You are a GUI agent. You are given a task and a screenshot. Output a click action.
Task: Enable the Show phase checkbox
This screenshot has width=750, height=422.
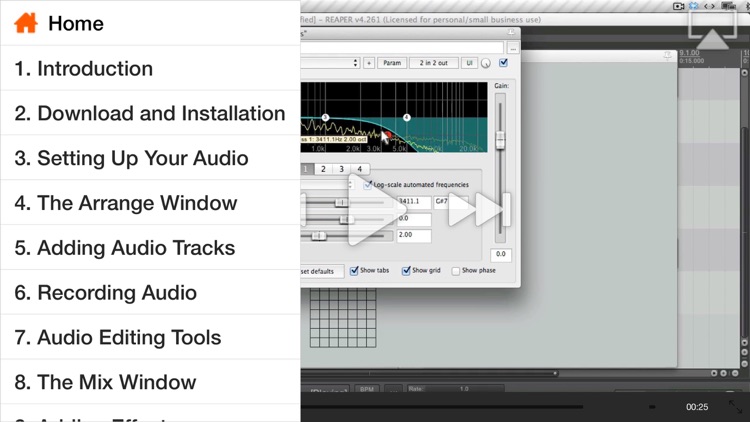(x=456, y=271)
